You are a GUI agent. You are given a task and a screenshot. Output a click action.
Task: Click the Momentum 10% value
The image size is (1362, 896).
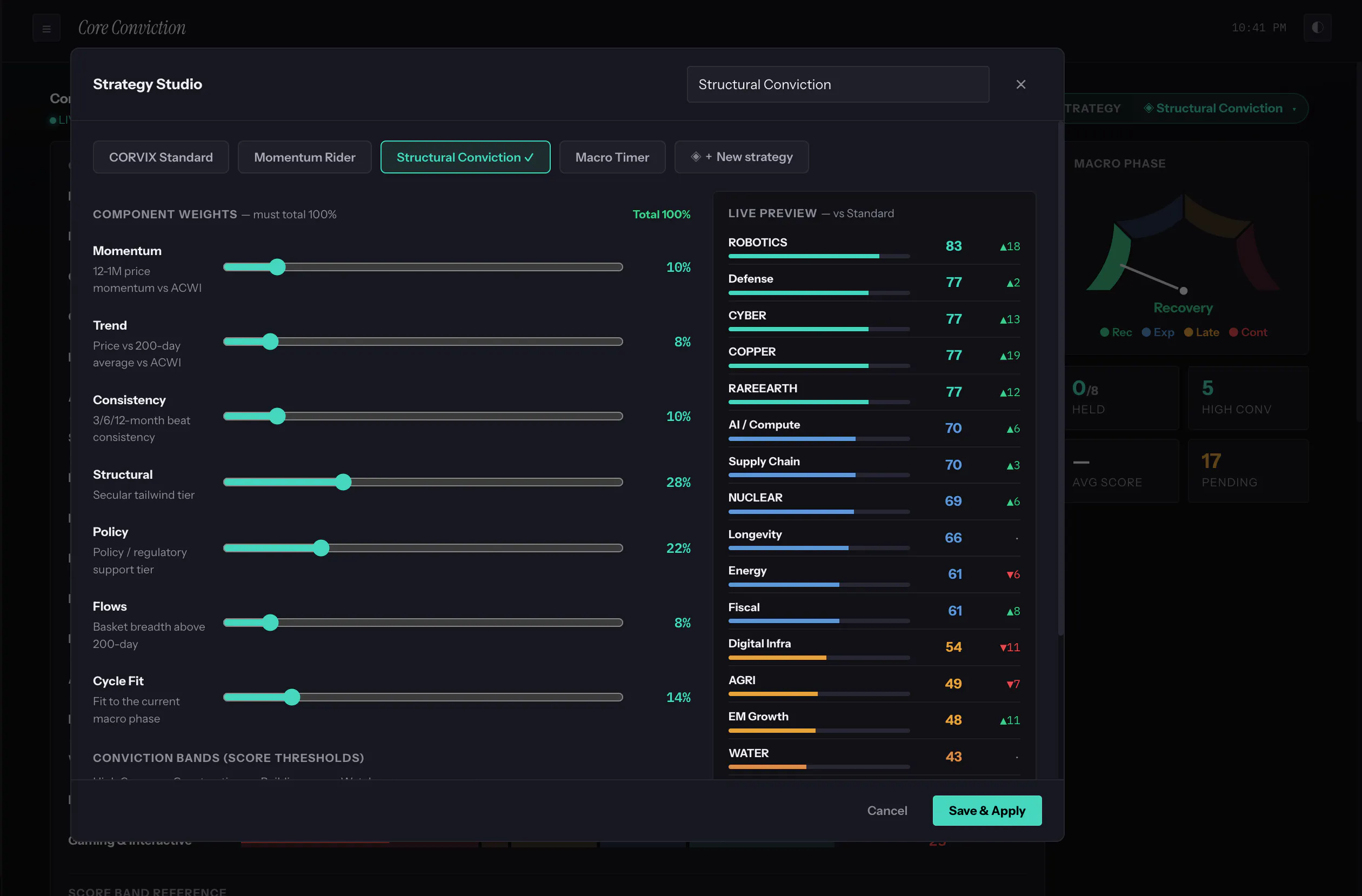tap(678, 267)
